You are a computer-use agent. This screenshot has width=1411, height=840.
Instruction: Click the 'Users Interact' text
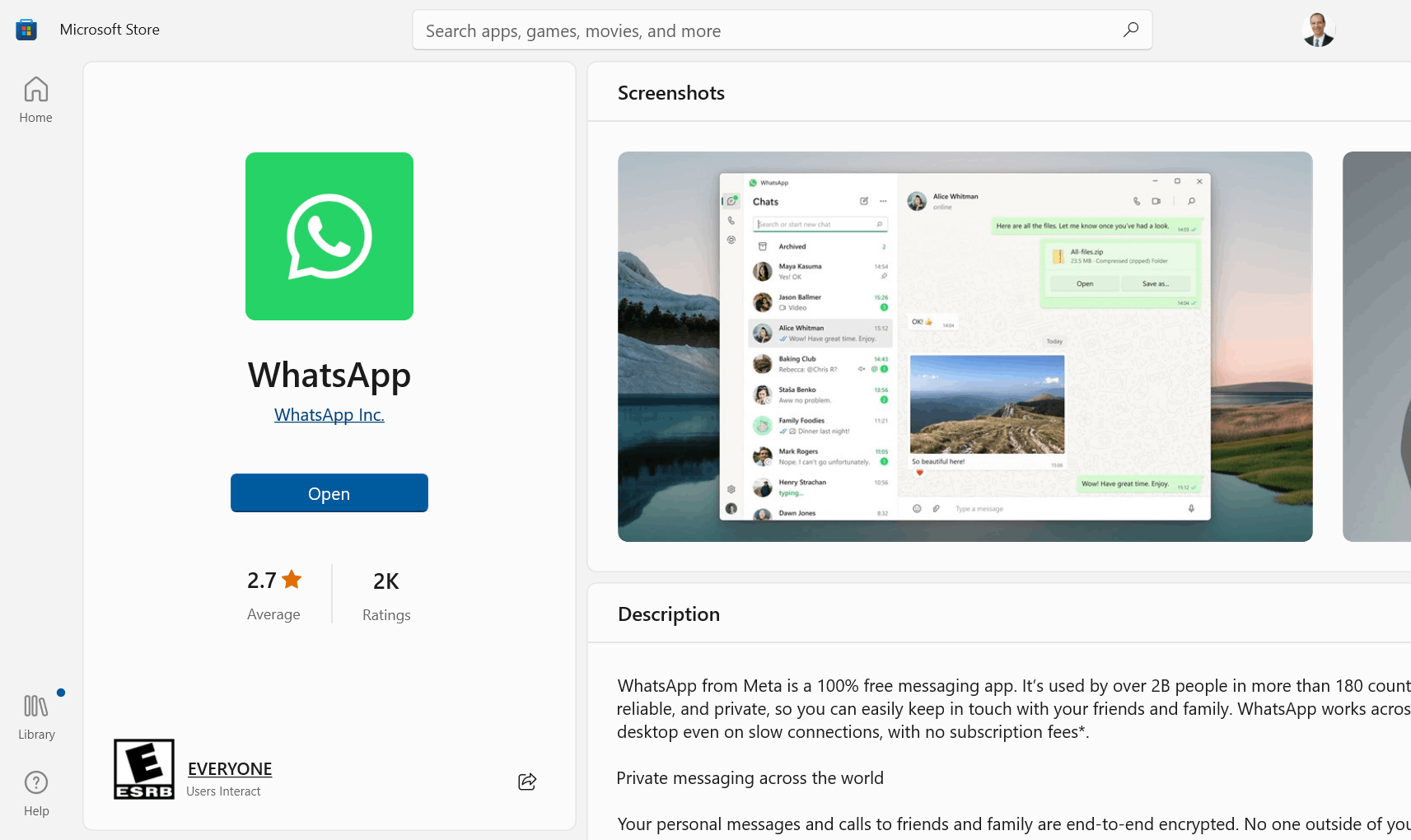[x=223, y=791]
